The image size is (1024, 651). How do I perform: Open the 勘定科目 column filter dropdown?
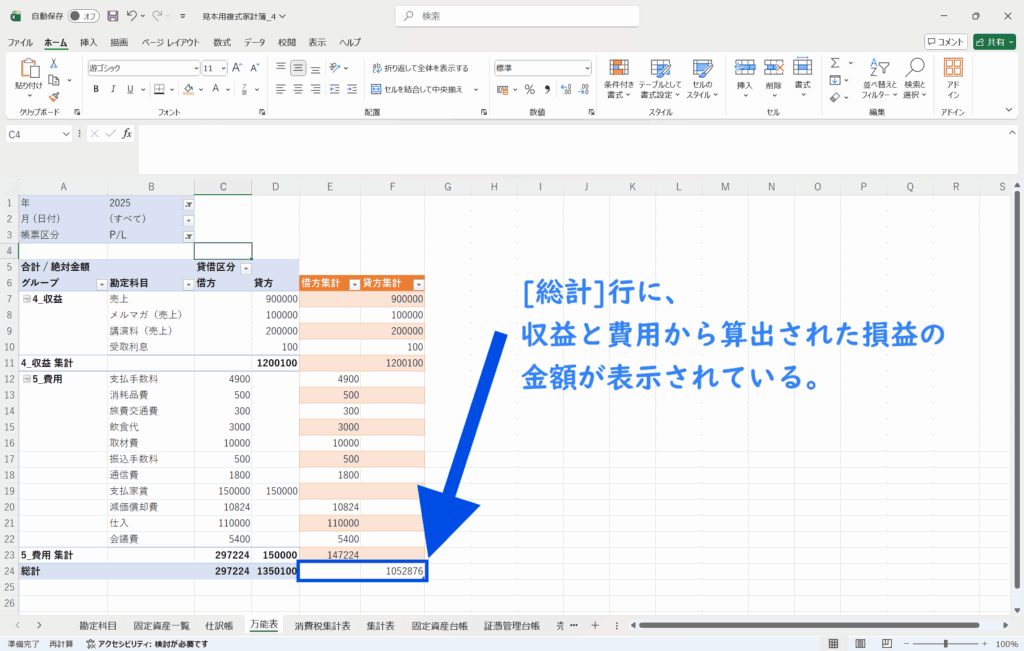[187, 284]
